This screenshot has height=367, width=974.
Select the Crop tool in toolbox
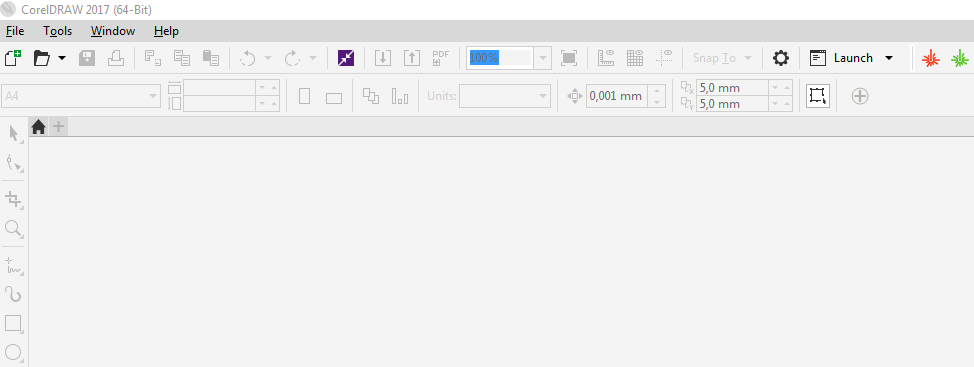14,199
